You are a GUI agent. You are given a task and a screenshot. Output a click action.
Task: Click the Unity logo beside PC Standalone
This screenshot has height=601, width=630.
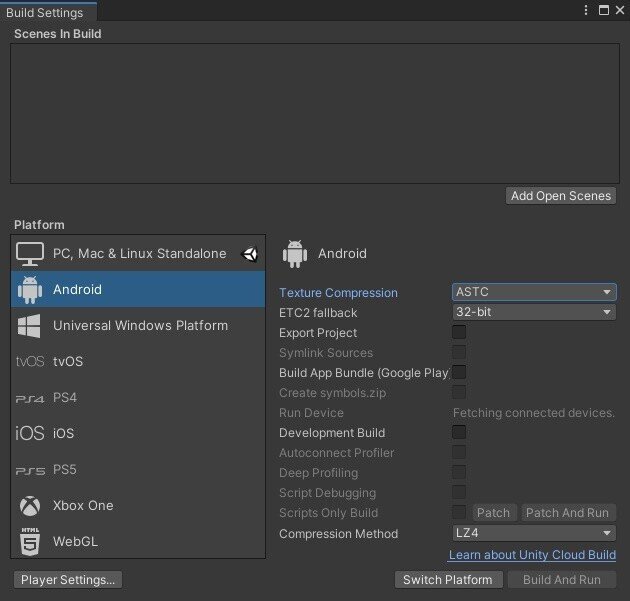coord(250,254)
